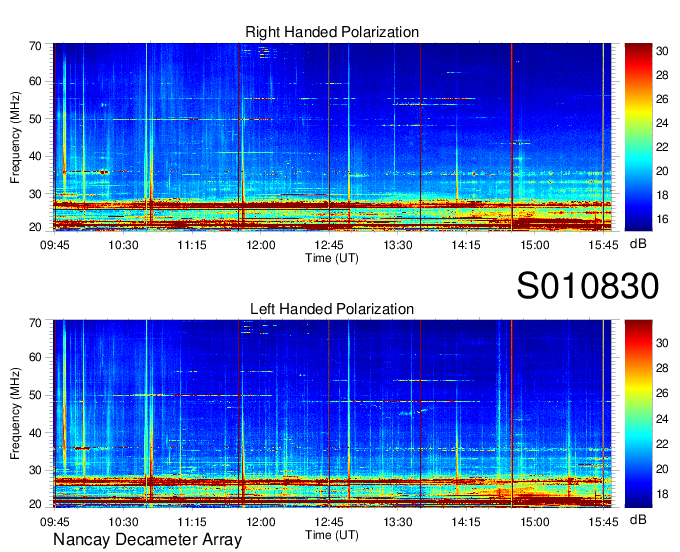Click the Right Handed Polarization spectrogram image
The image size is (680, 552).
tap(332, 137)
